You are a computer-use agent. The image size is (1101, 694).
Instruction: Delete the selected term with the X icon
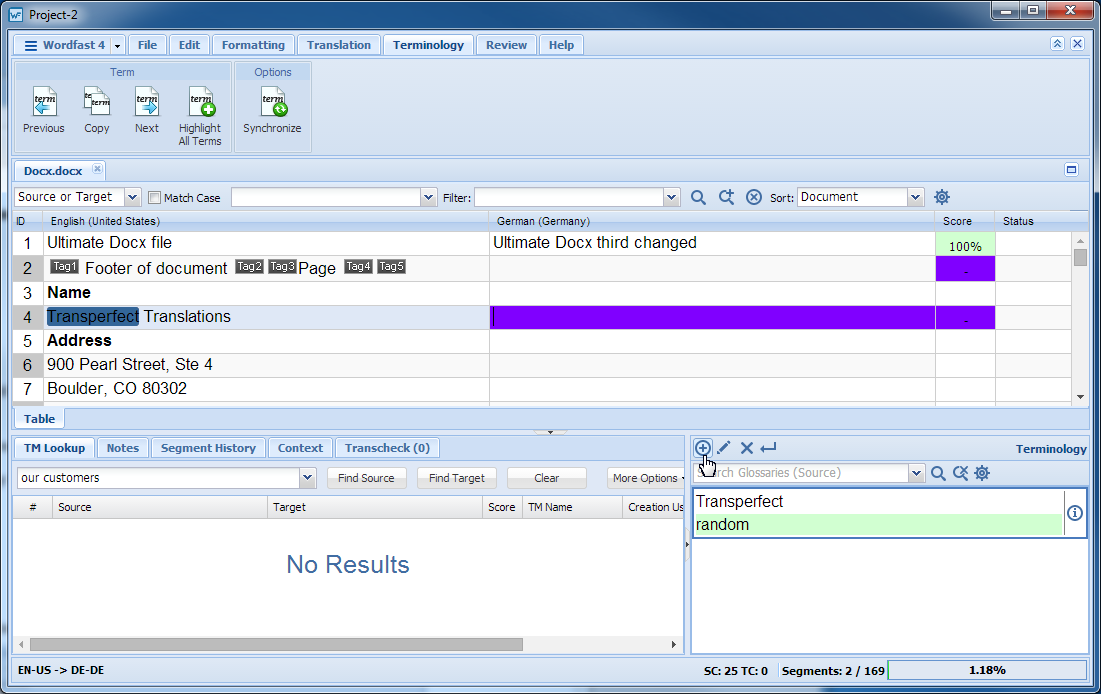click(746, 447)
